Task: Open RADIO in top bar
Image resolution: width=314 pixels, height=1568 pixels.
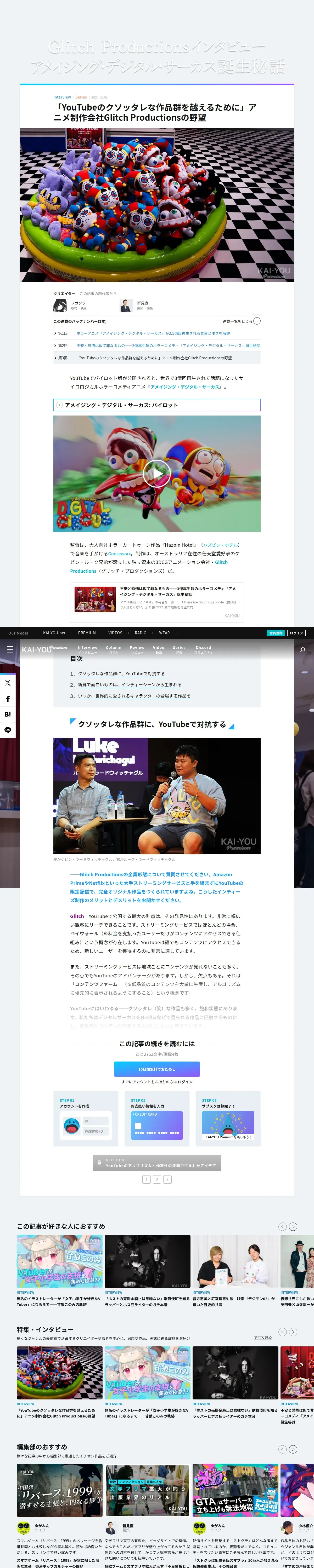Action: (x=141, y=633)
